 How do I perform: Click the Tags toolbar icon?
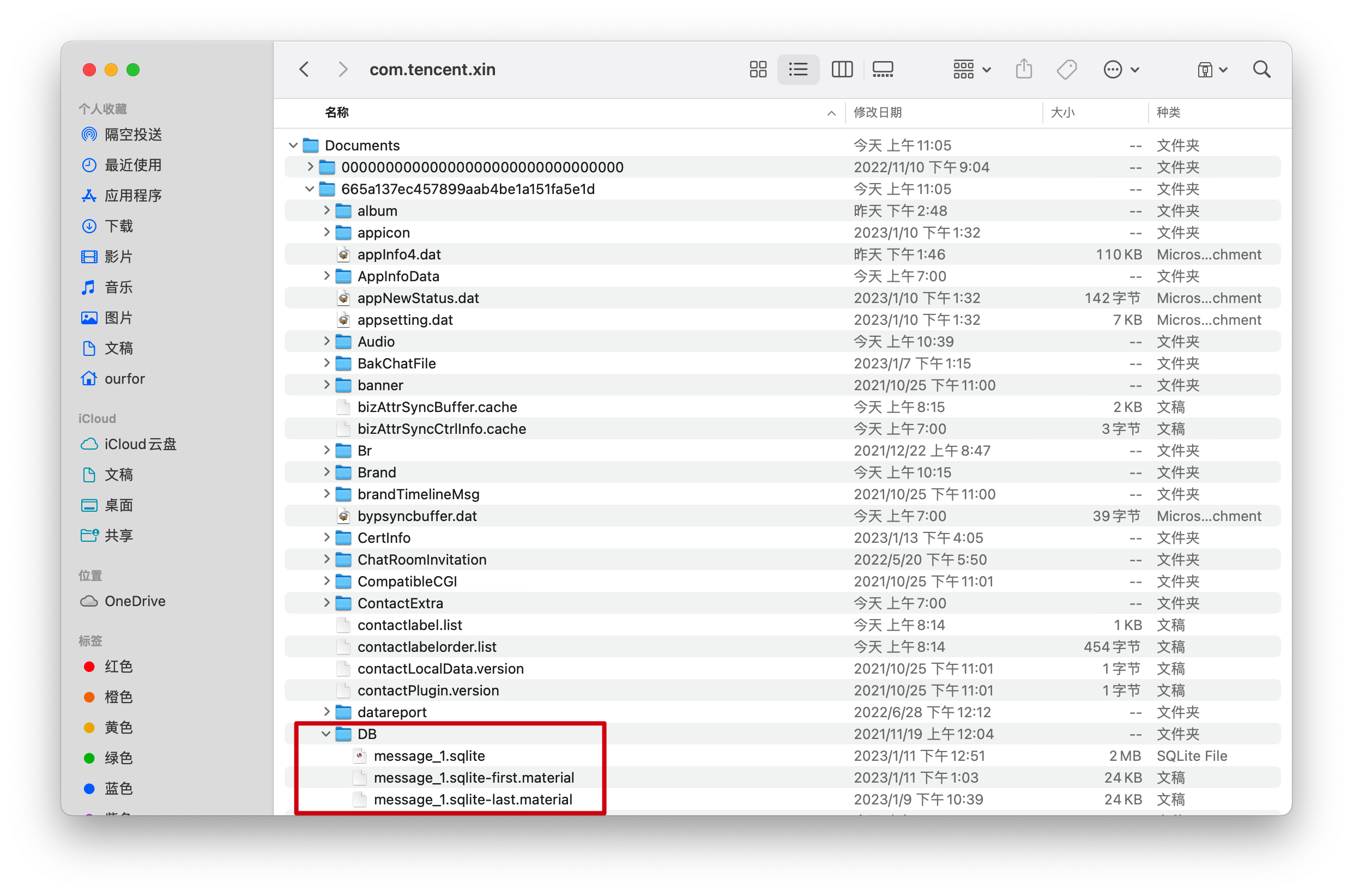coord(1066,70)
